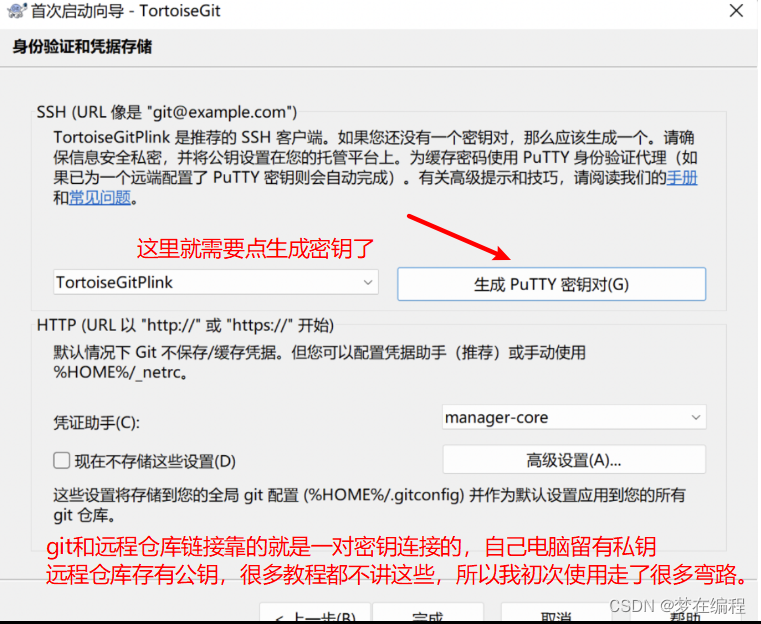Image resolution: width=761 pixels, height=624 pixels.
Task: Open the 手册 manual link
Action: click(682, 178)
